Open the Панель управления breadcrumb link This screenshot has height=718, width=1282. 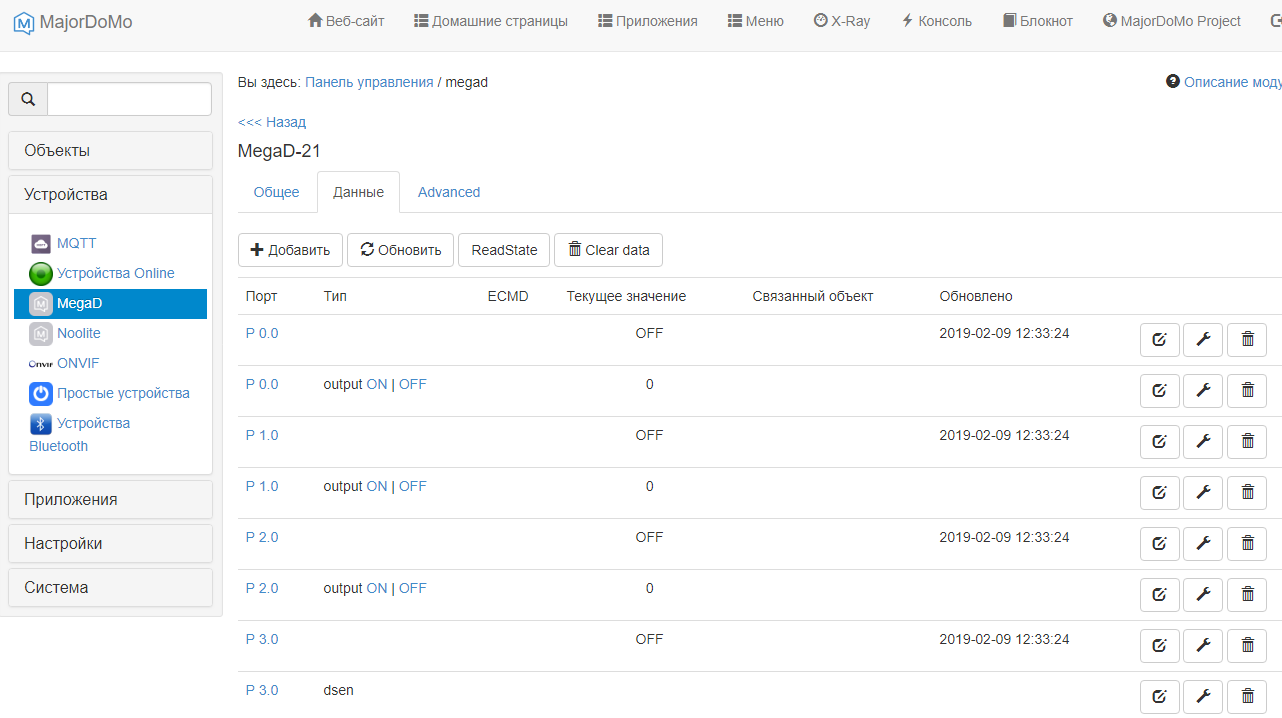pos(369,82)
